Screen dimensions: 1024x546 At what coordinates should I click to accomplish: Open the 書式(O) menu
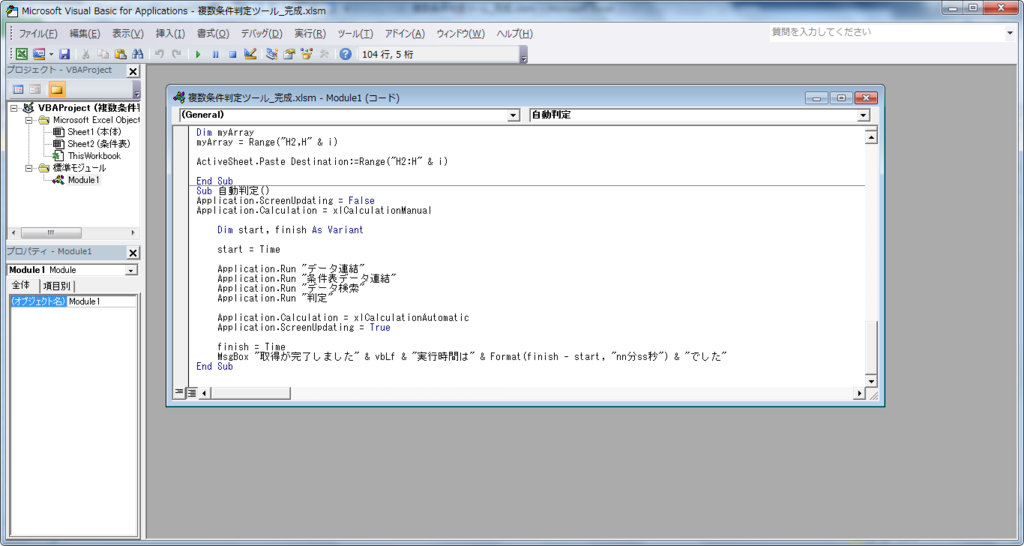pos(213,34)
